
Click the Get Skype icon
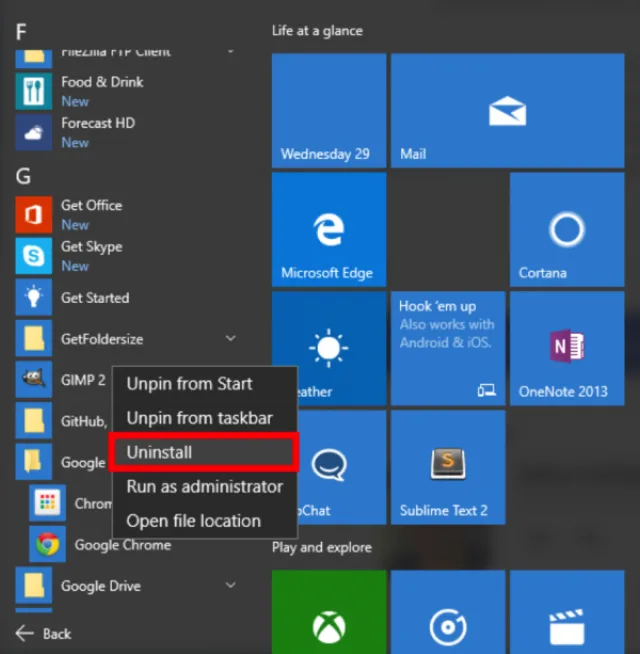34,256
